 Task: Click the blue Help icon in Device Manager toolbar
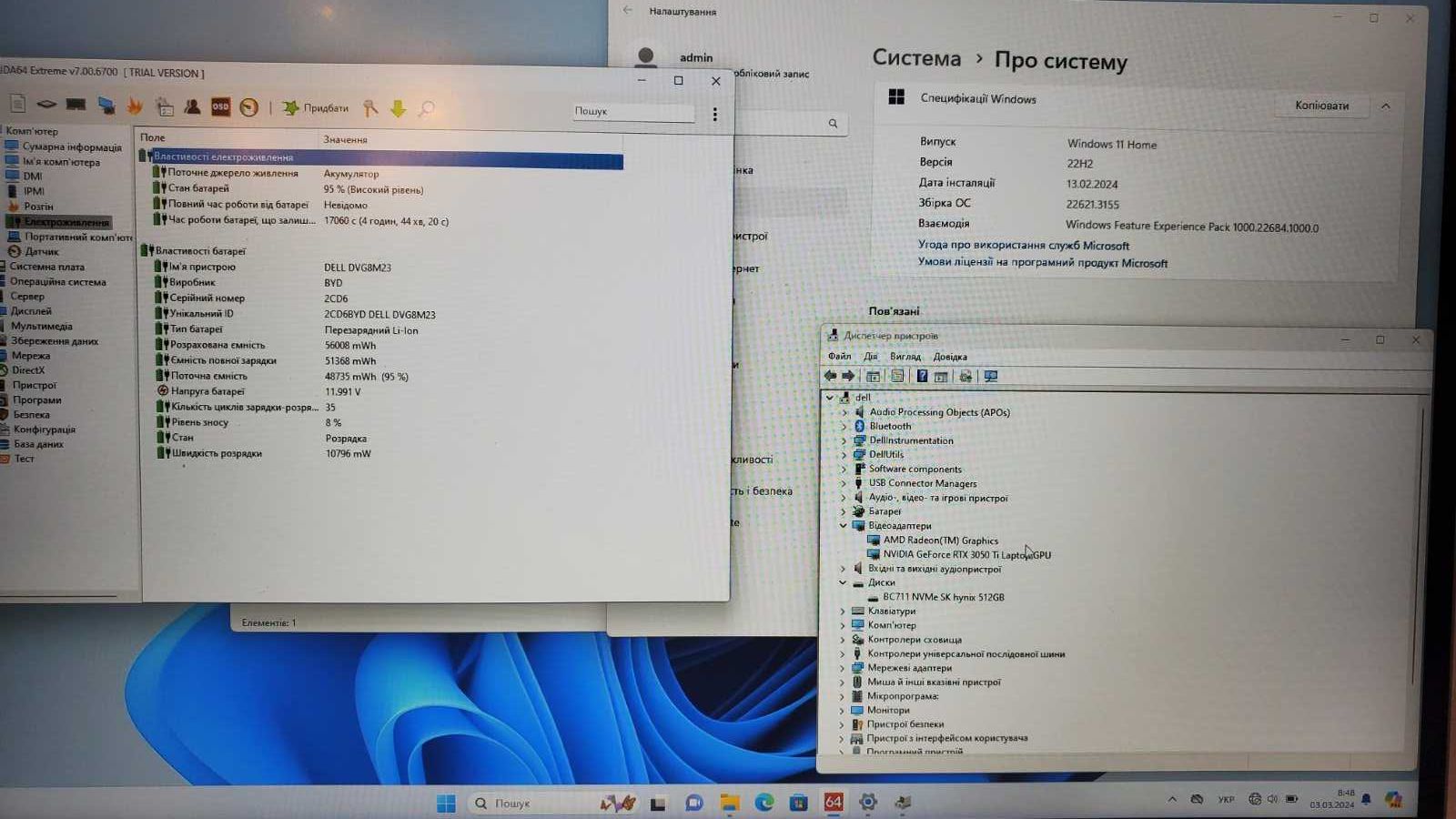click(x=922, y=376)
